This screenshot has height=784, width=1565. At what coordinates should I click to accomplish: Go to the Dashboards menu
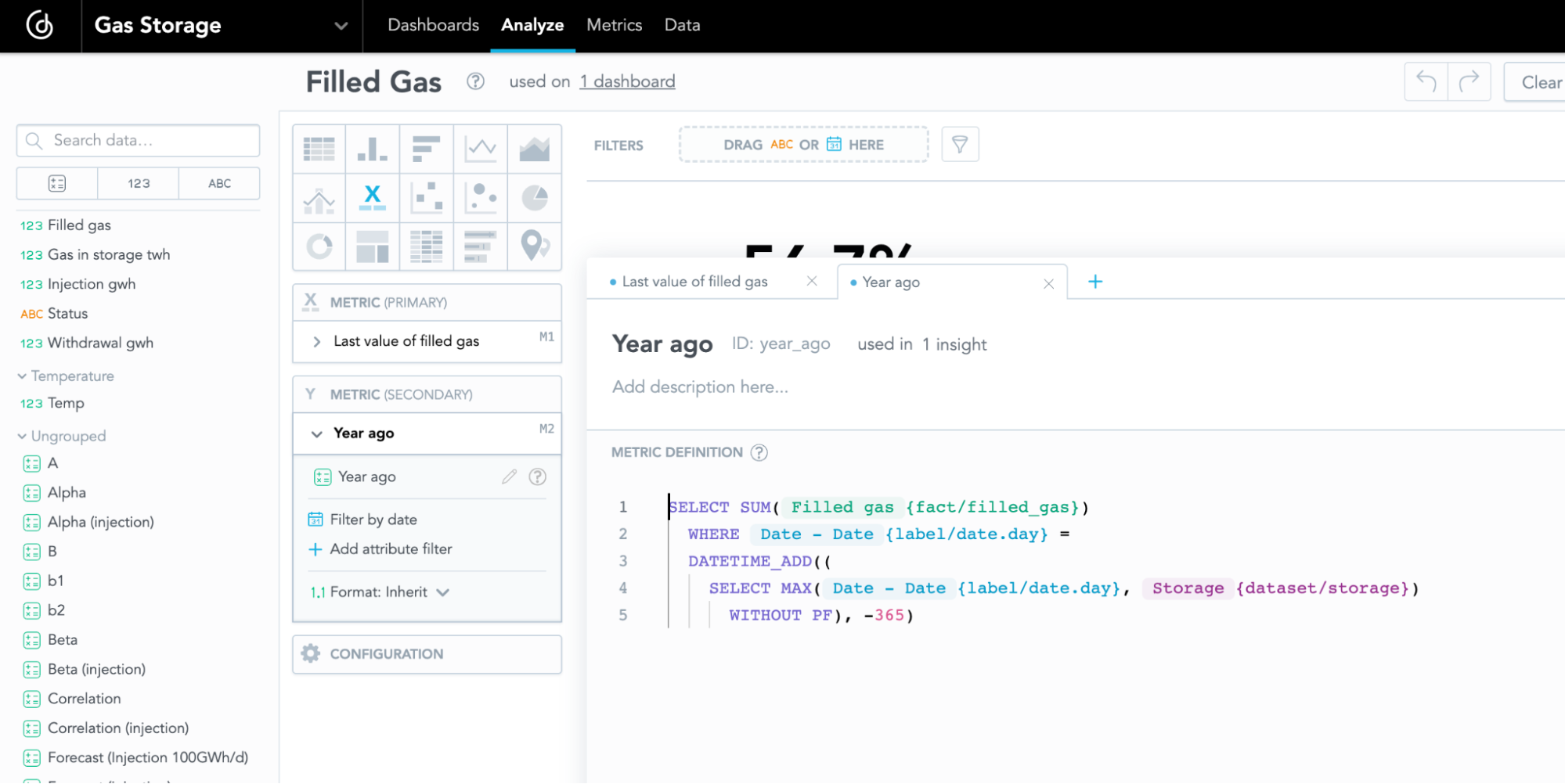[x=433, y=25]
